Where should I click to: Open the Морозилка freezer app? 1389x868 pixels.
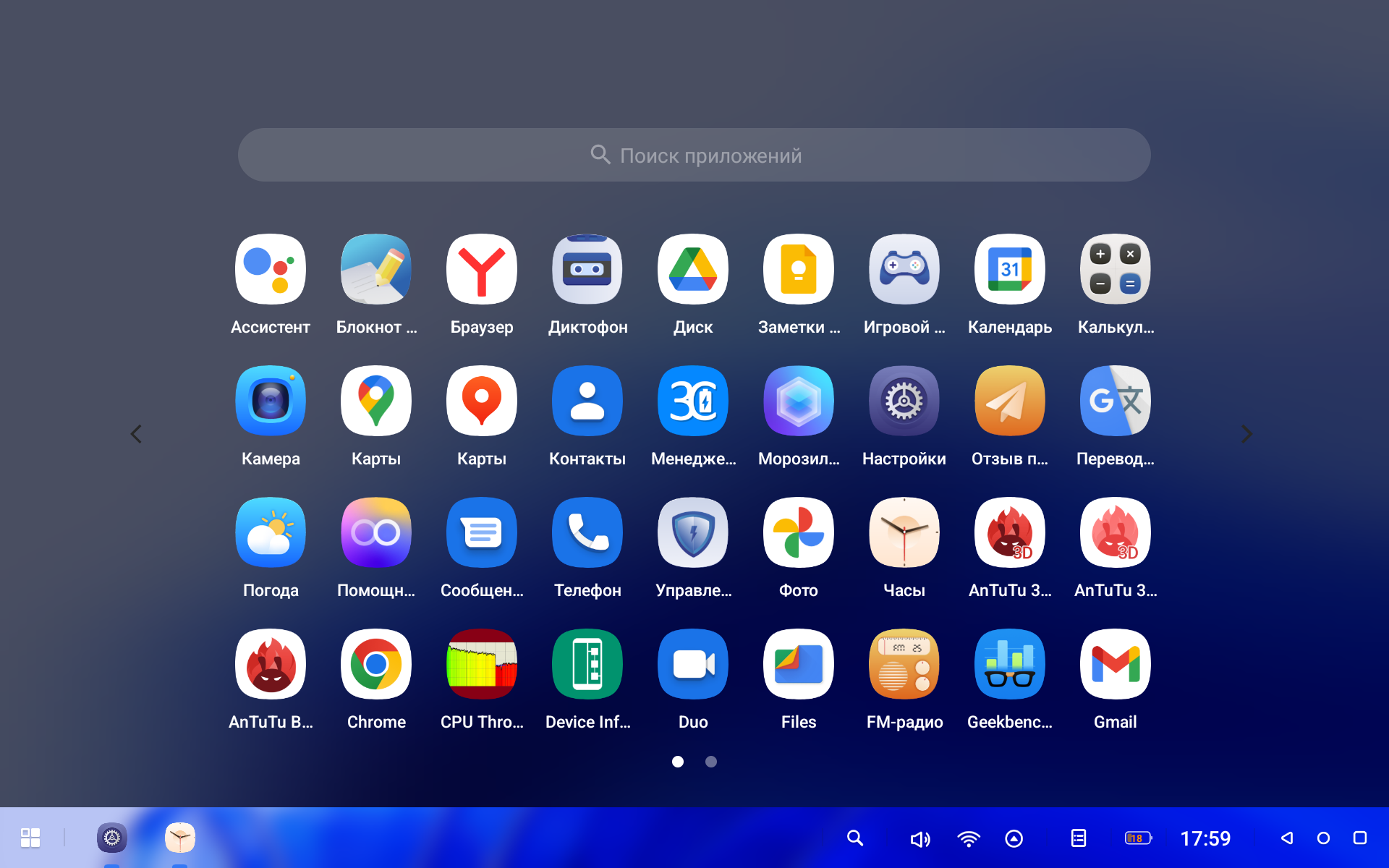tap(799, 401)
